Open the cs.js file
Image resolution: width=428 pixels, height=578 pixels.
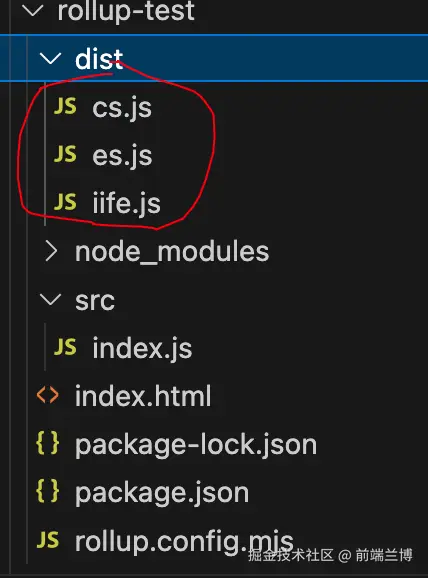point(122,108)
